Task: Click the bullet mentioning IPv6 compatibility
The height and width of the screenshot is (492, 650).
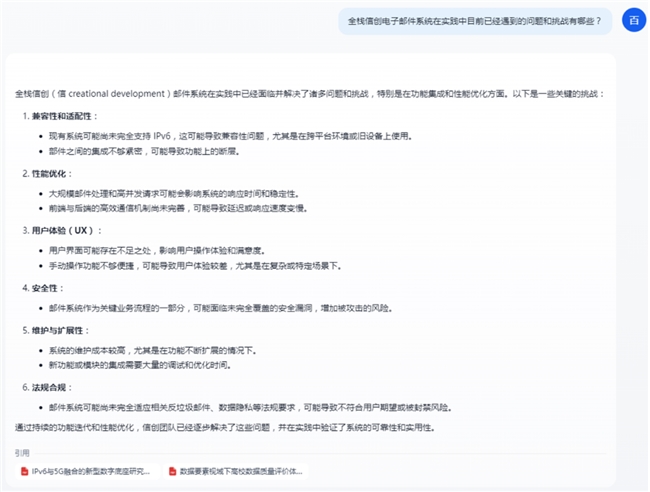Action: click(x=230, y=136)
